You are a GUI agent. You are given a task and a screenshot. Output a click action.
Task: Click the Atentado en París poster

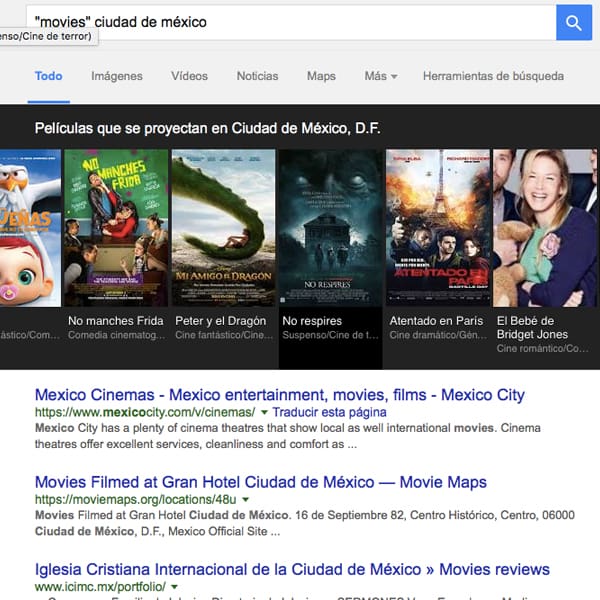coord(437,228)
